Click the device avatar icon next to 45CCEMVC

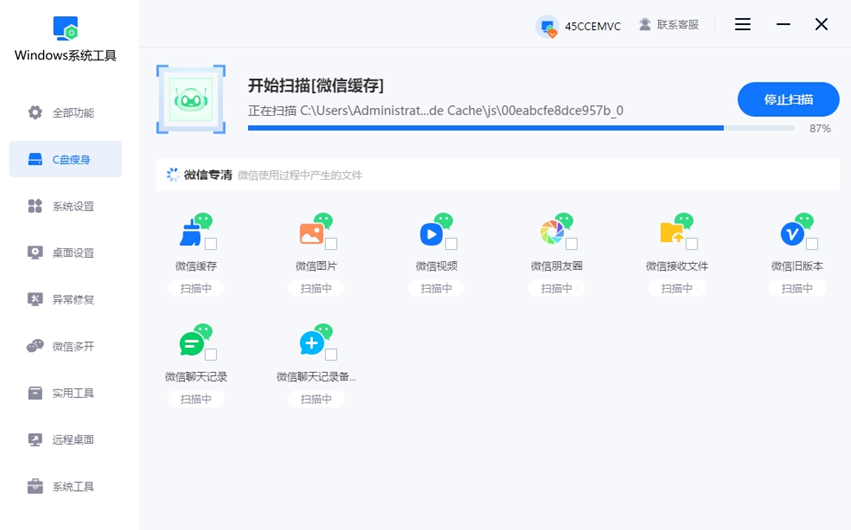click(547, 26)
